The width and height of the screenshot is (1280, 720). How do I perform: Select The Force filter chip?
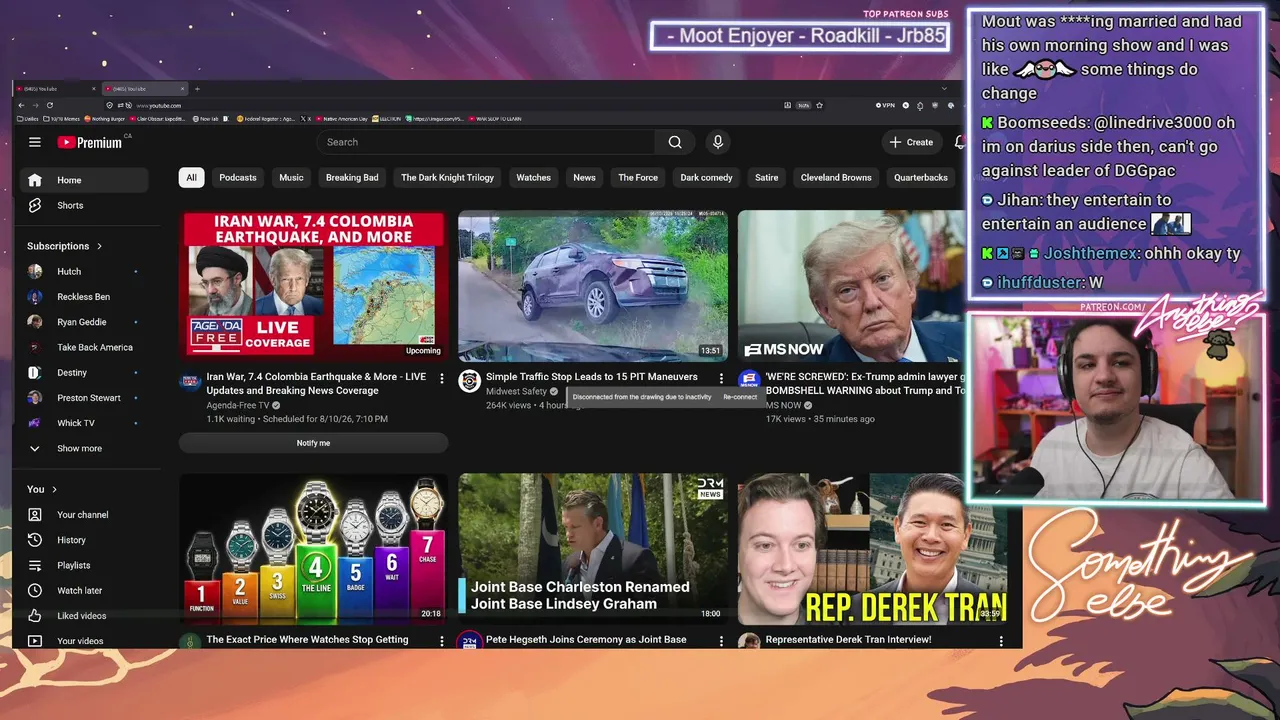coord(638,178)
